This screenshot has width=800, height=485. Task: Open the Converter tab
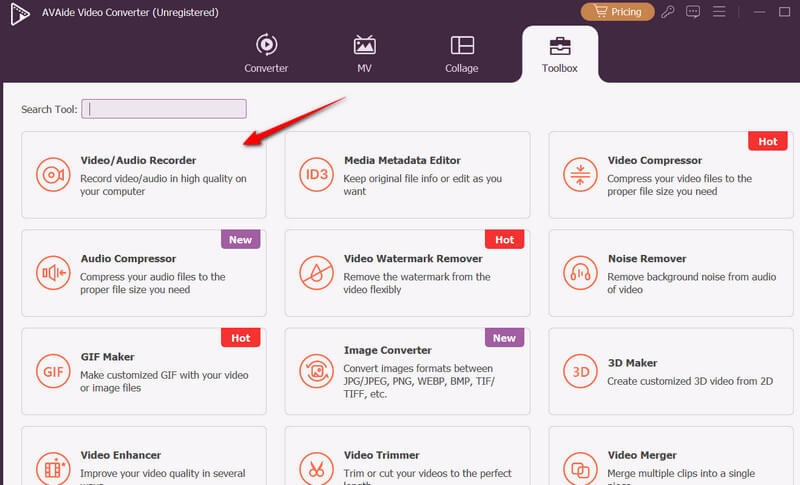click(x=266, y=53)
